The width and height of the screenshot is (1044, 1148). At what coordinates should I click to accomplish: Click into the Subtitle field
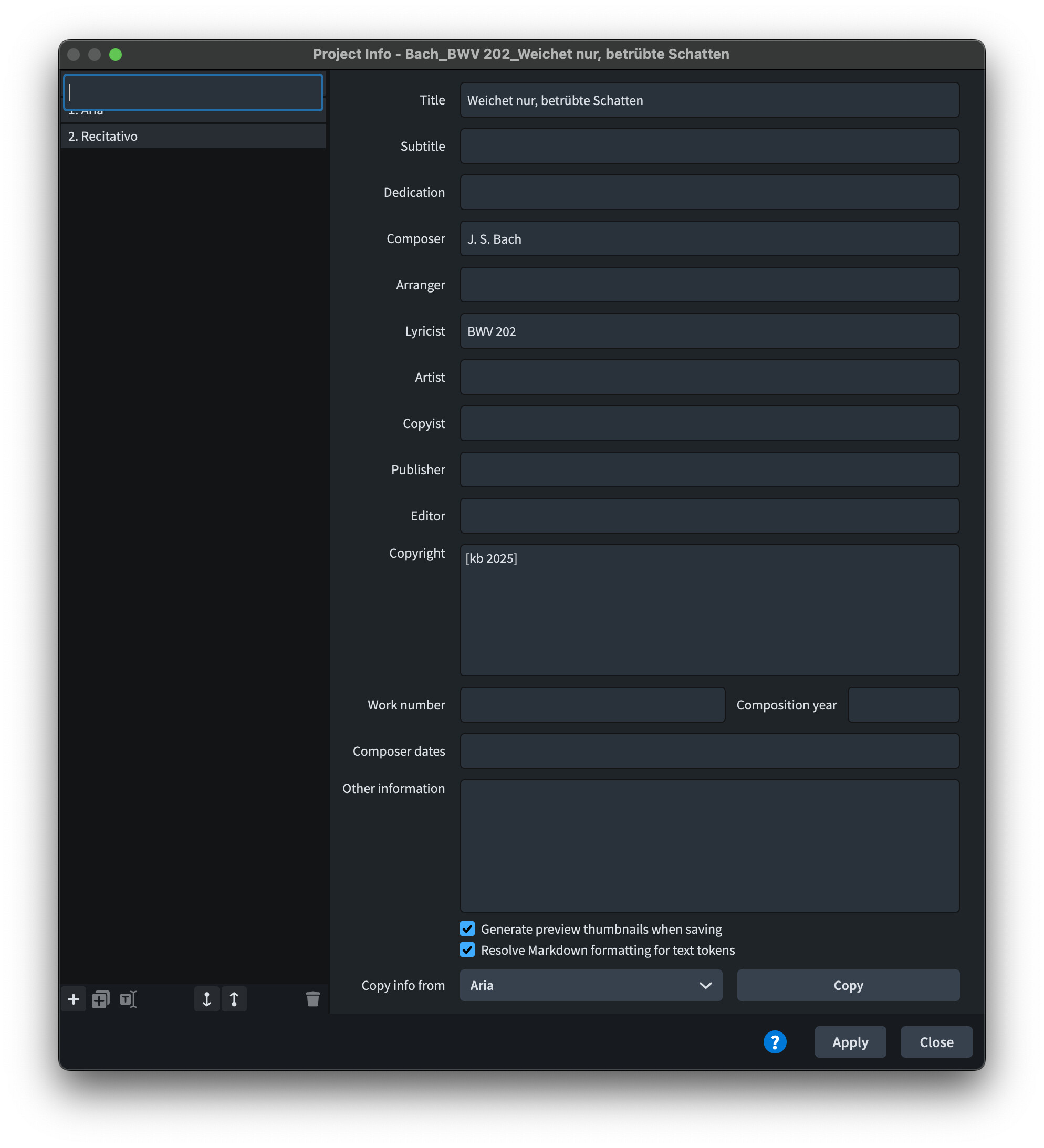[x=709, y=147]
